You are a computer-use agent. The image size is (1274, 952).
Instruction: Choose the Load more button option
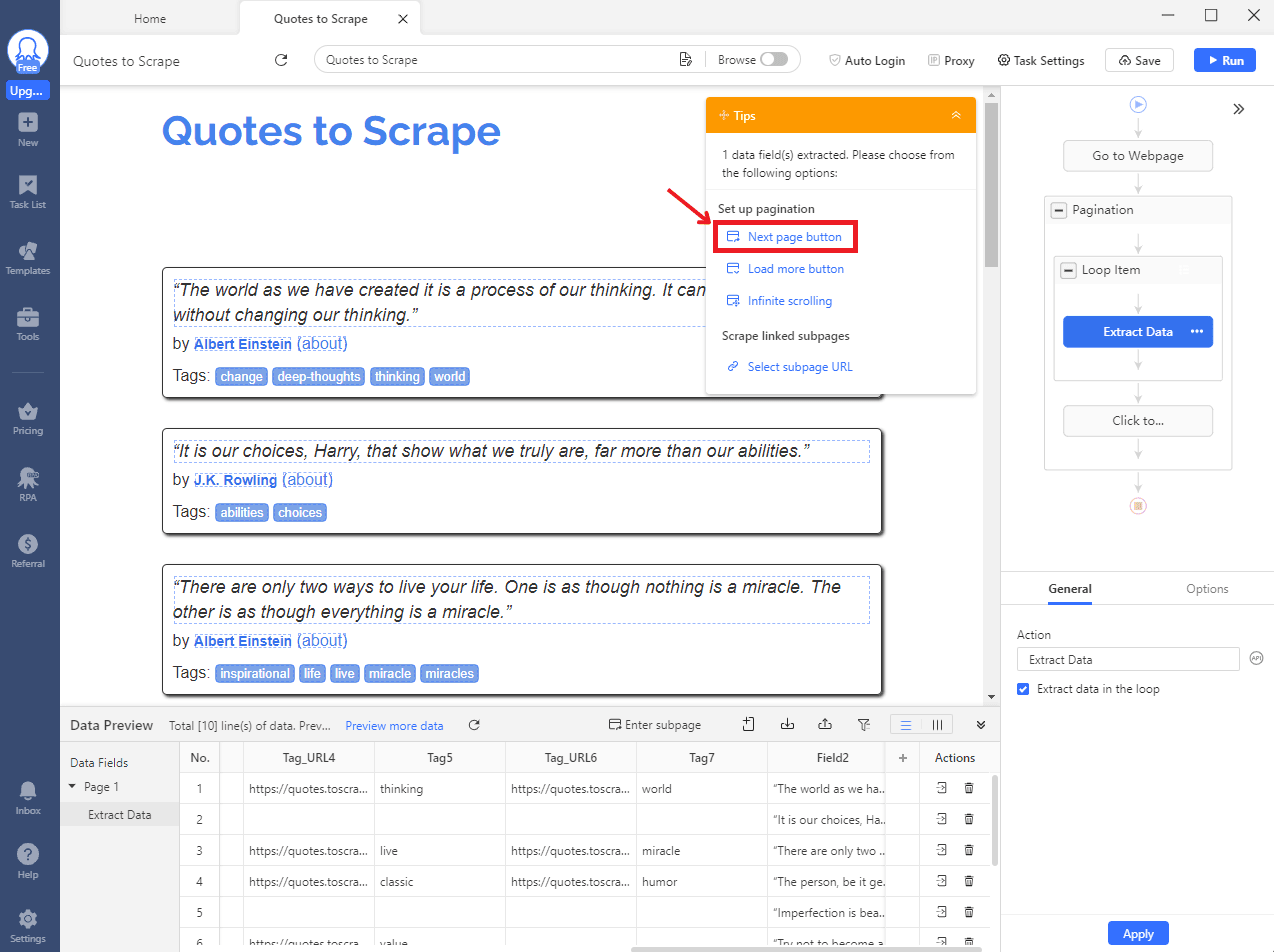tap(795, 269)
